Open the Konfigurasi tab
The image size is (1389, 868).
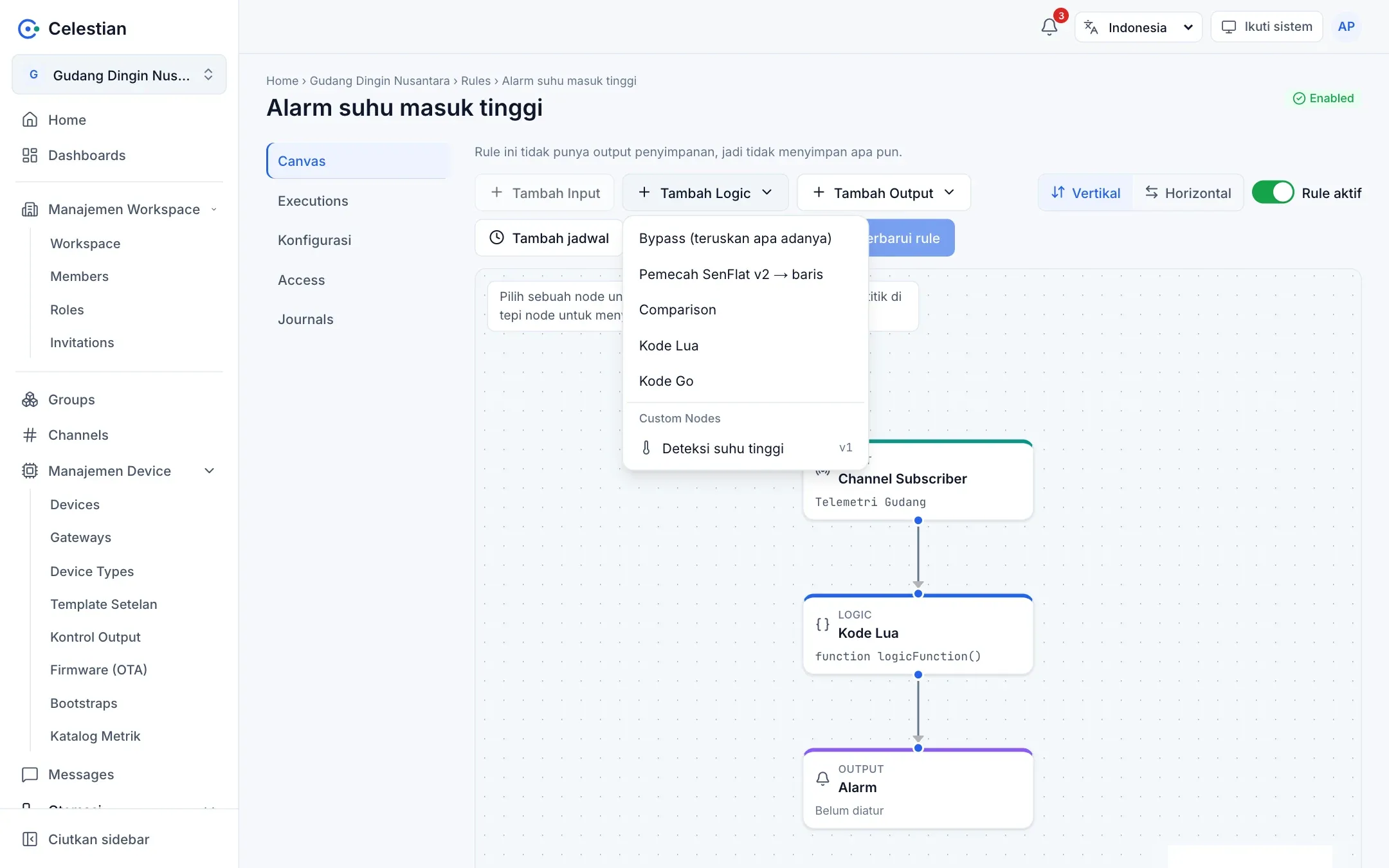(x=359, y=240)
